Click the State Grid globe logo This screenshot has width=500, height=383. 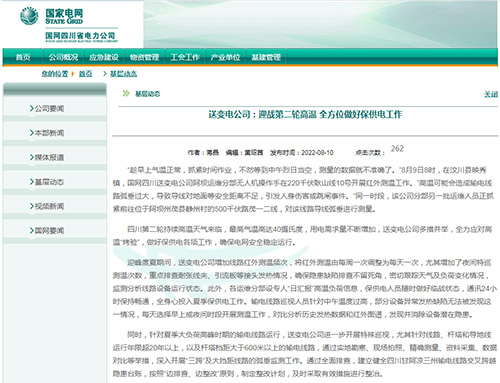click(29, 16)
